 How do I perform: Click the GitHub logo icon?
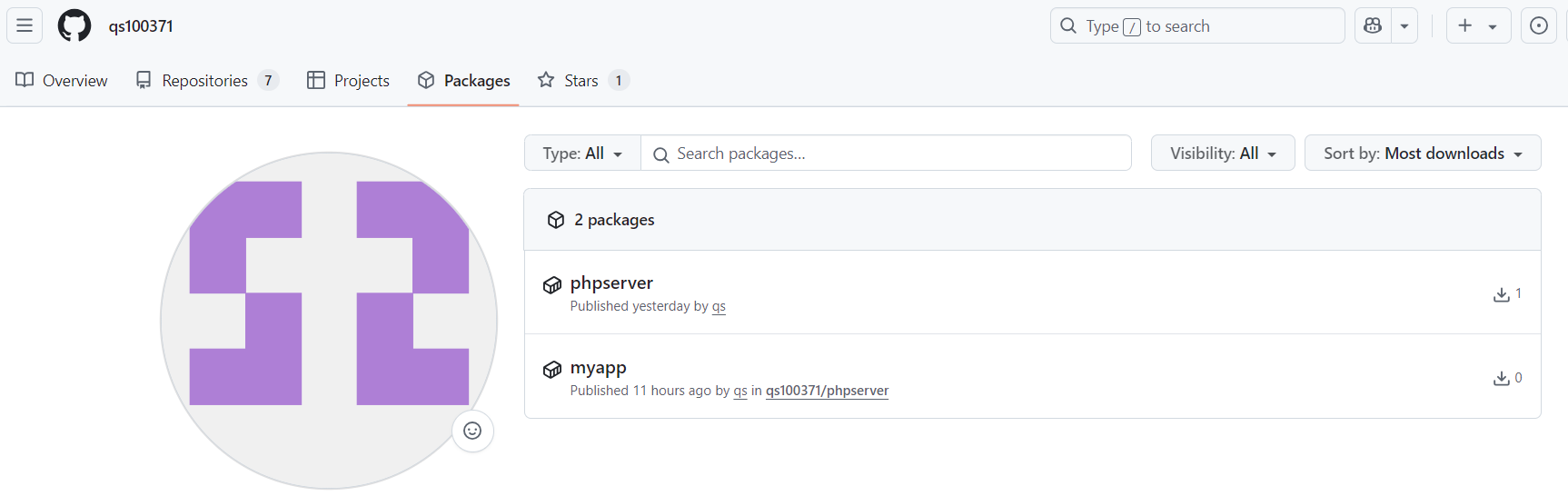tap(74, 25)
